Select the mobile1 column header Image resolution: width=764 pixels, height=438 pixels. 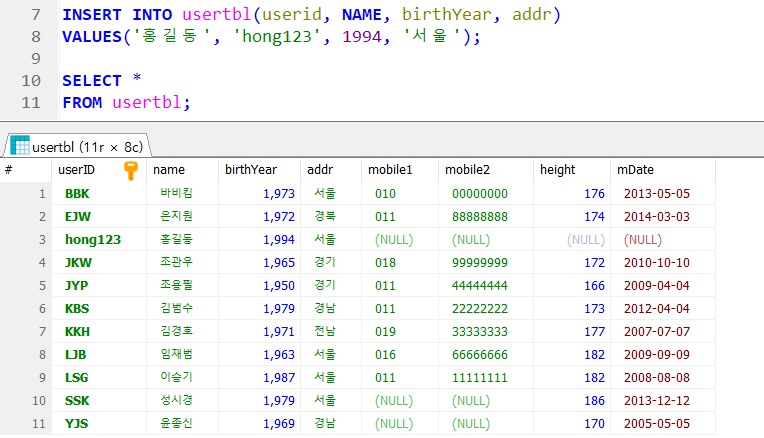[x=390, y=171]
